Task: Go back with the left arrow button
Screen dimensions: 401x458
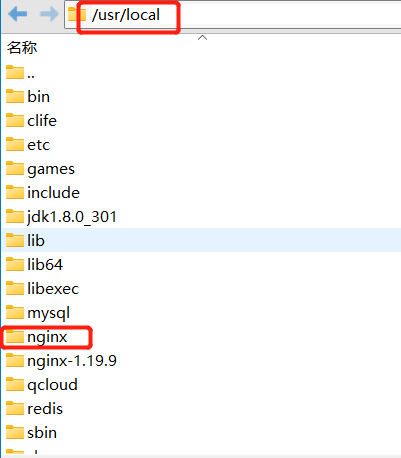Action: pos(17,14)
